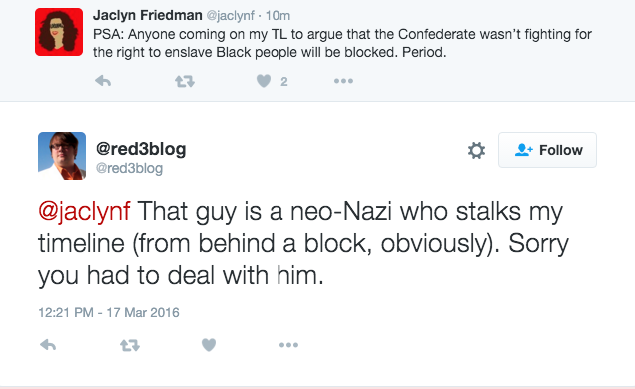The height and width of the screenshot is (389, 635).
Task: Open @red3blog's profile photo
Action: [62, 156]
